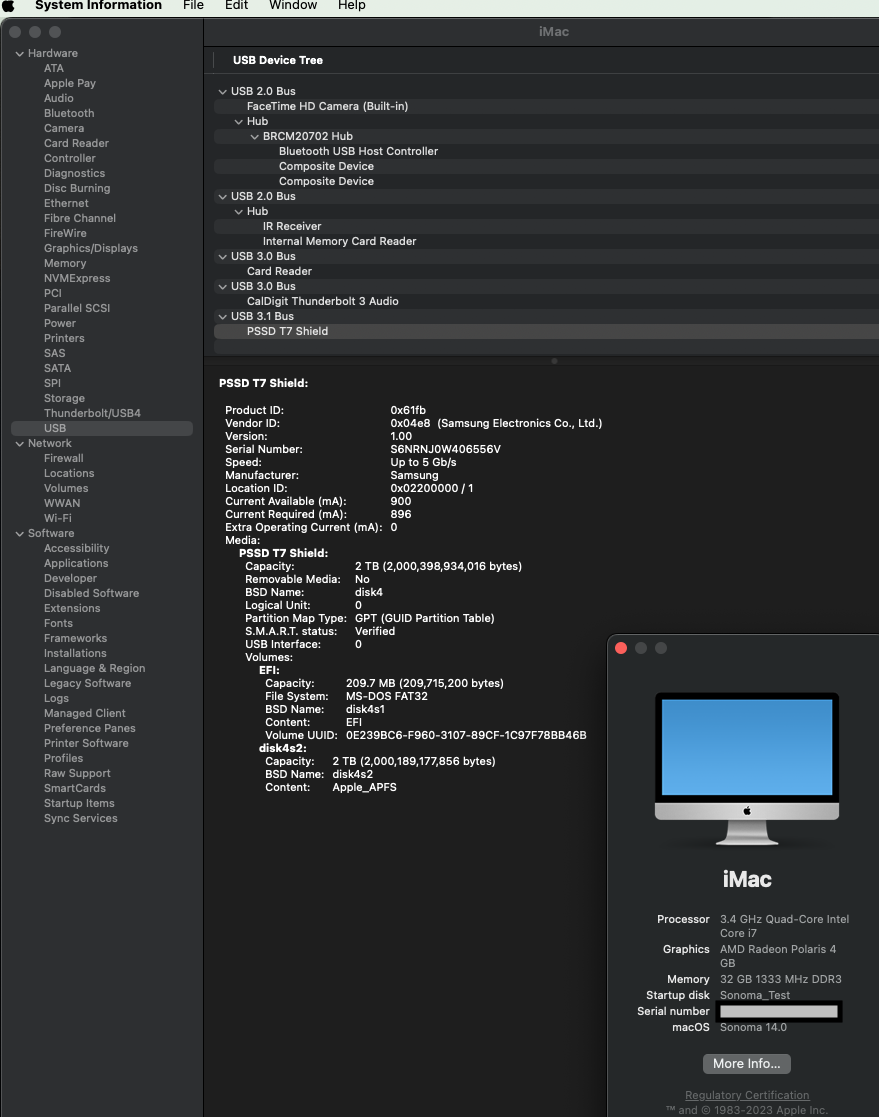Viewport: 879px width, 1117px height.
Task: Collapse the USB 3.0 Bus above Card Reader
Action: click(x=222, y=256)
